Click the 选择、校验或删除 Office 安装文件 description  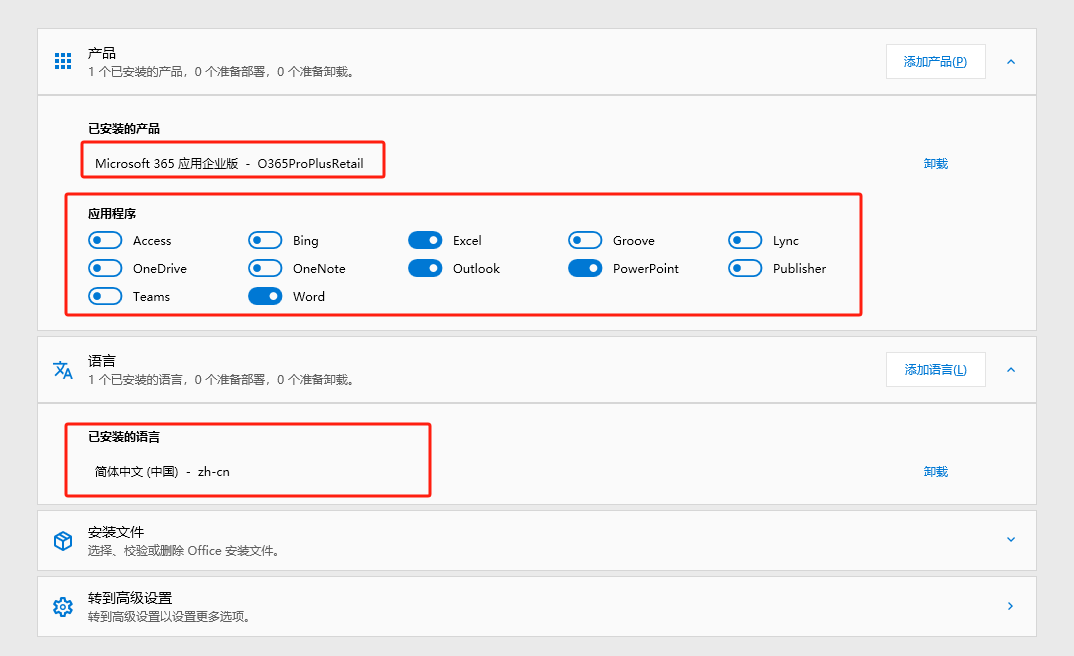coord(184,551)
